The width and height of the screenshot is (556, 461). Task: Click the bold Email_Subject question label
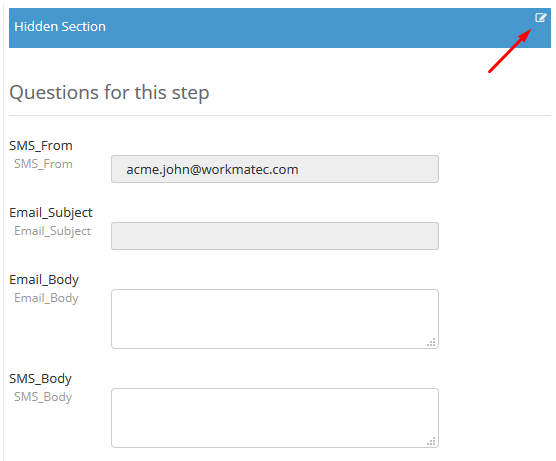tap(51, 212)
